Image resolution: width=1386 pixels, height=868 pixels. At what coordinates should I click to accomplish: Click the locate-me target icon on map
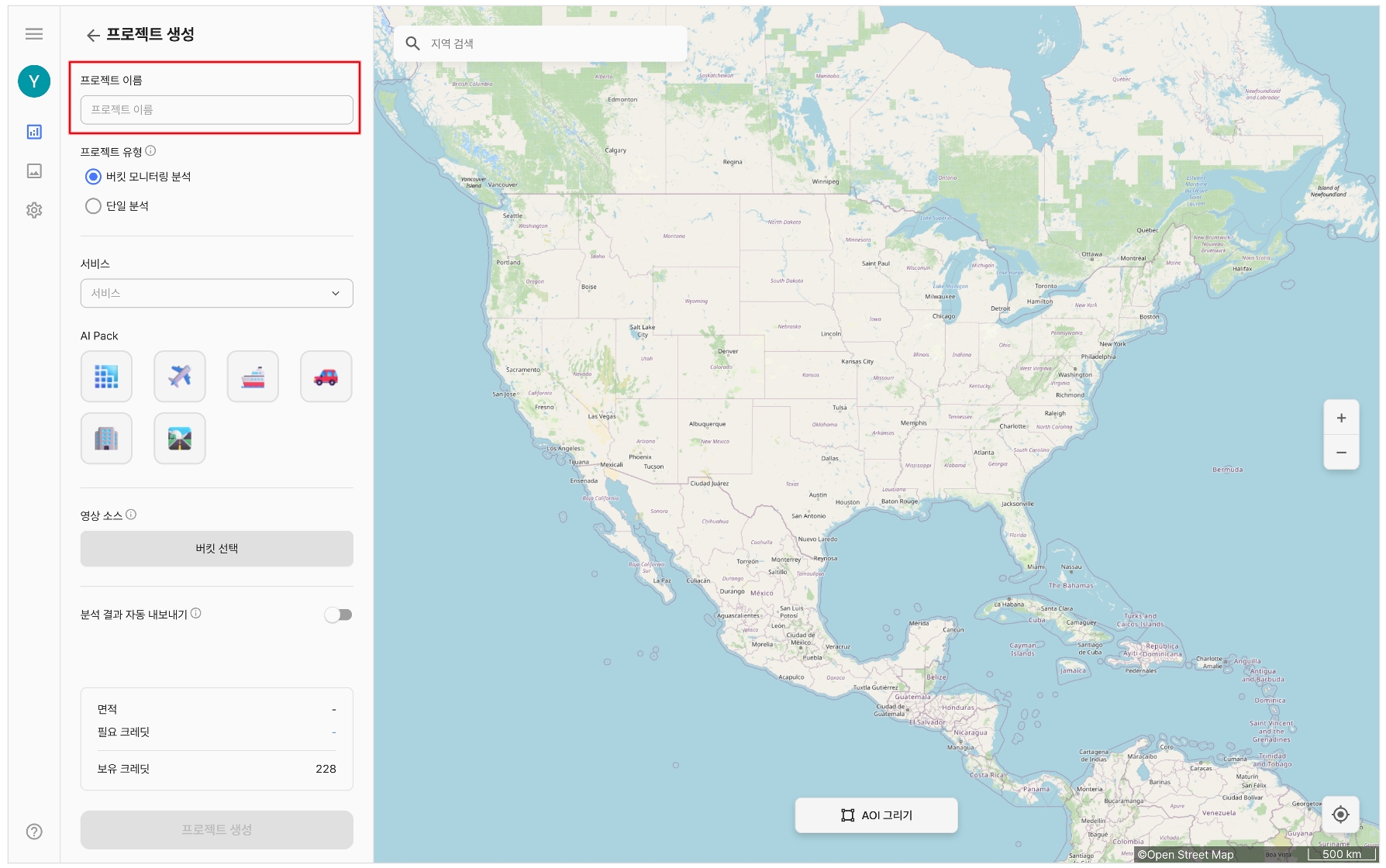point(1340,815)
